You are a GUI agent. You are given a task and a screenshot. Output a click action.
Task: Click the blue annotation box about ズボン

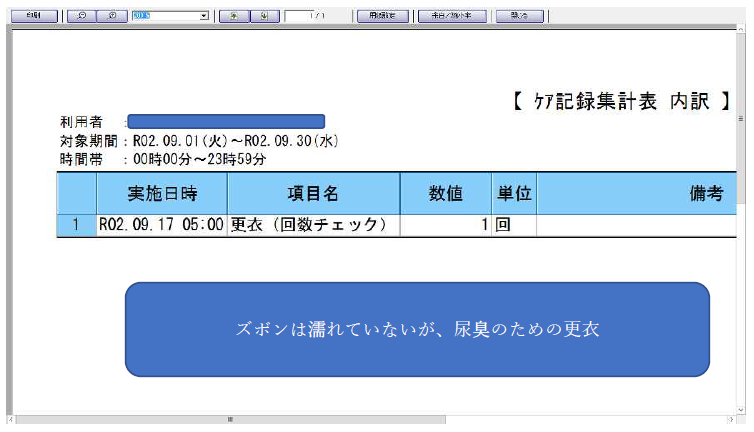point(417,329)
